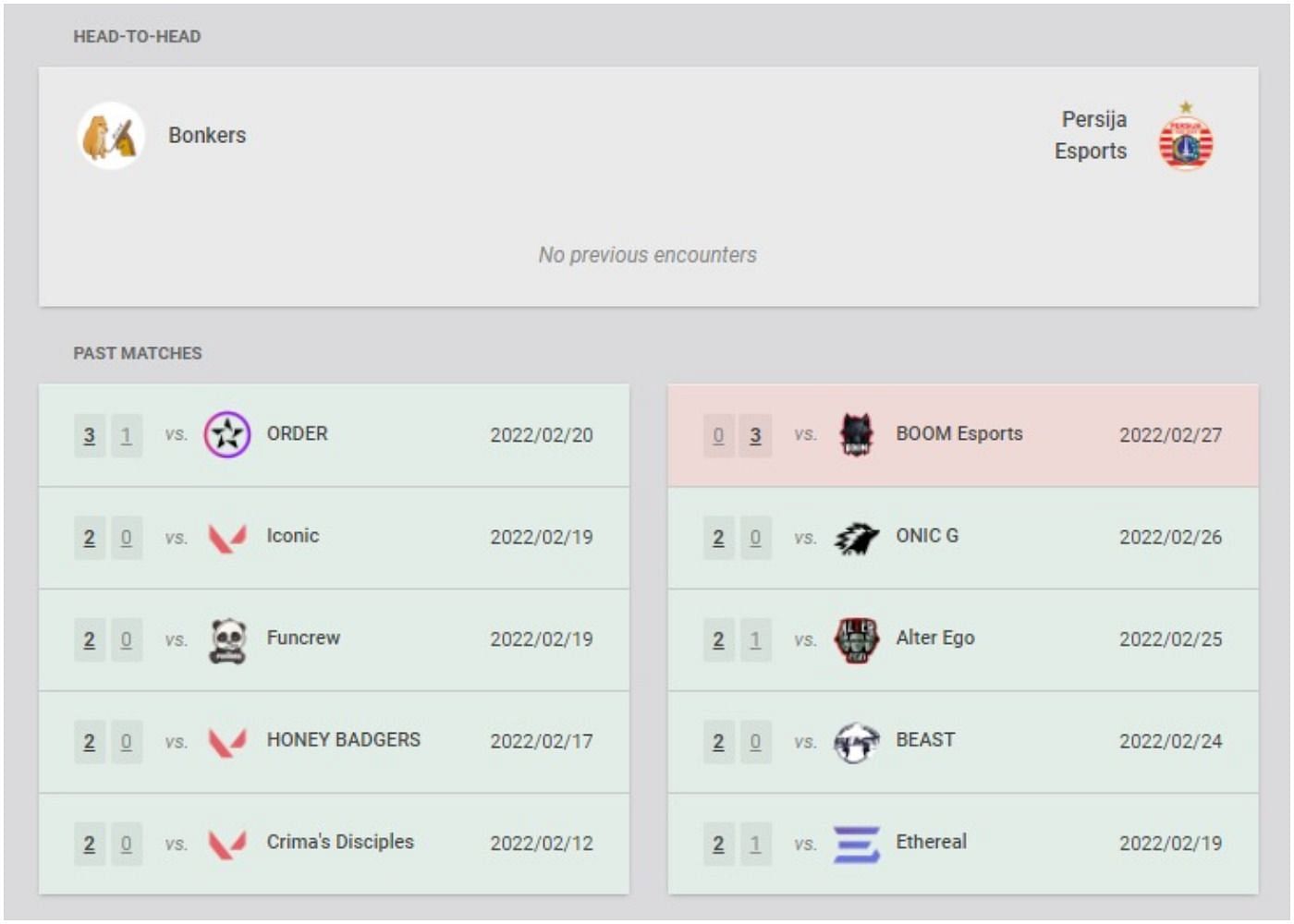Image resolution: width=1294 pixels, height=924 pixels.
Task: Click the Iconic team logo
Action: tap(227, 537)
